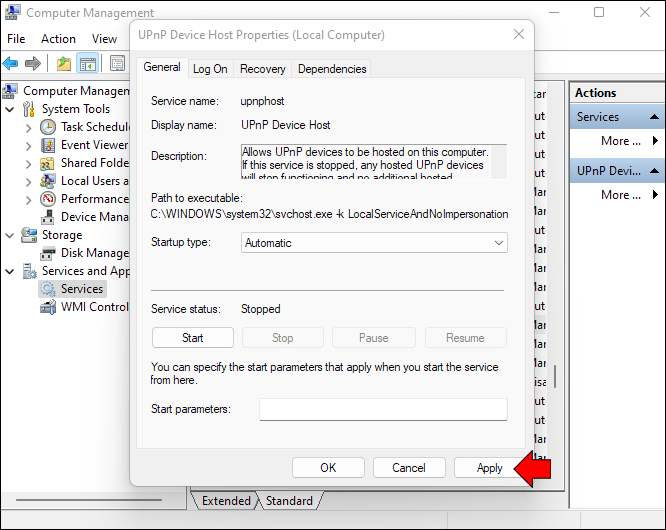This screenshot has height=530, width=666.
Task: Click the Local Users and Groups icon
Action: tap(48, 181)
